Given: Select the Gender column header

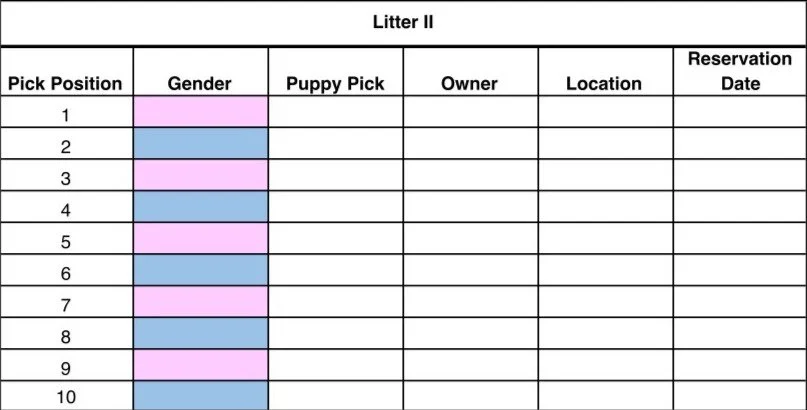Looking at the screenshot, I should click(201, 72).
